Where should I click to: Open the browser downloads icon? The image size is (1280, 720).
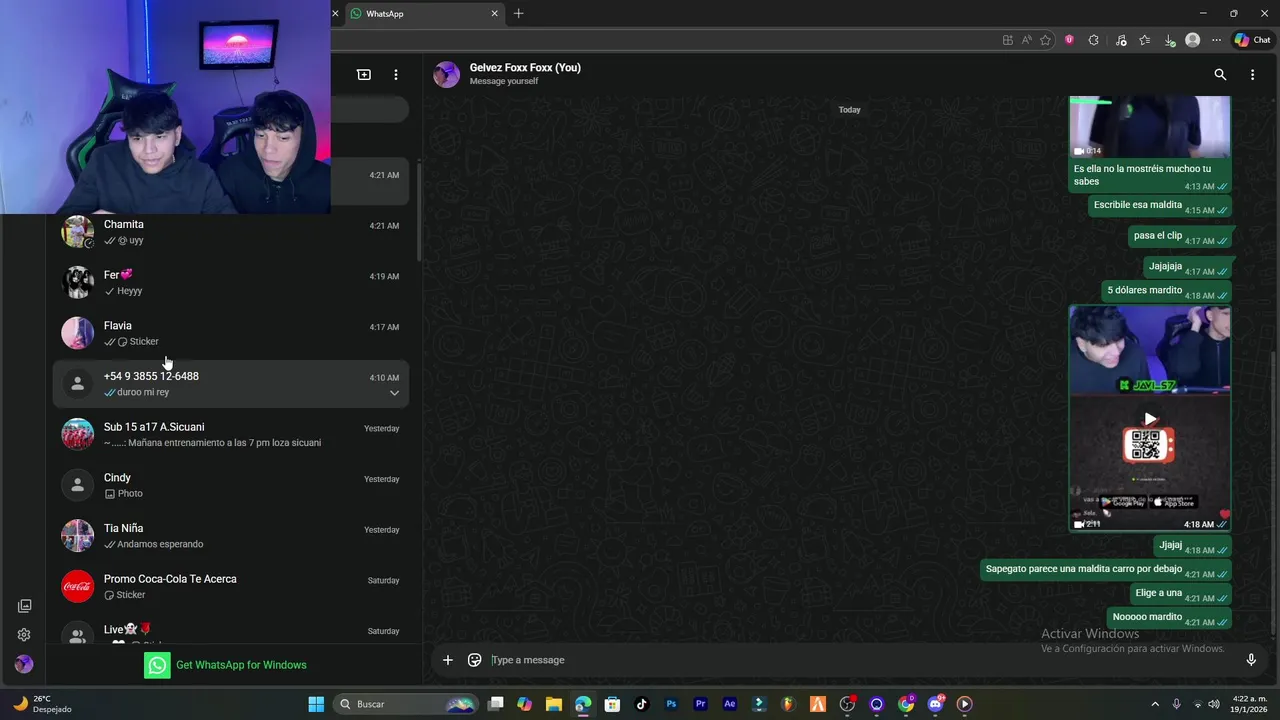pyautogui.click(x=1169, y=40)
